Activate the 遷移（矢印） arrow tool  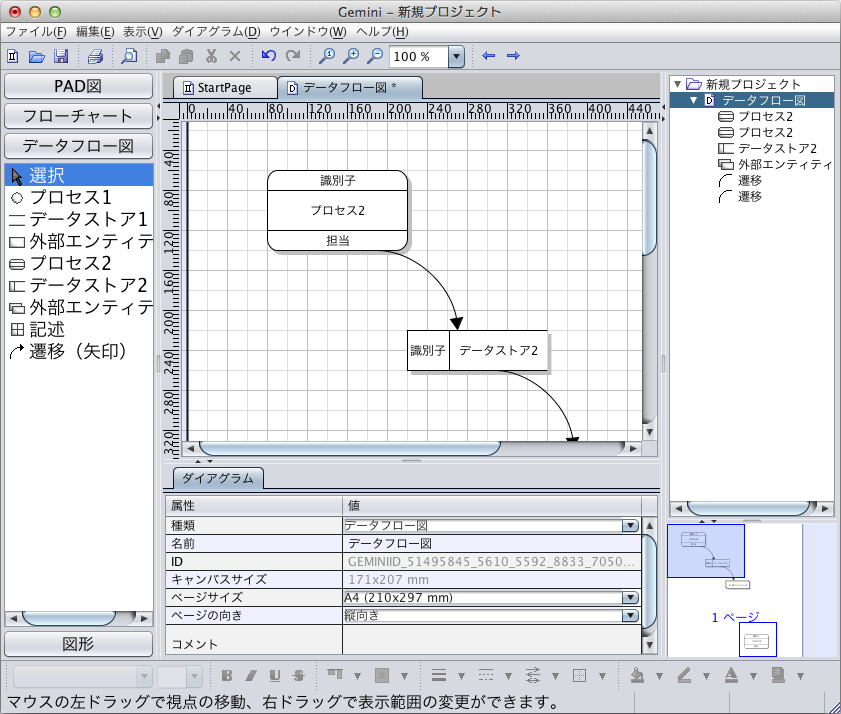78,351
